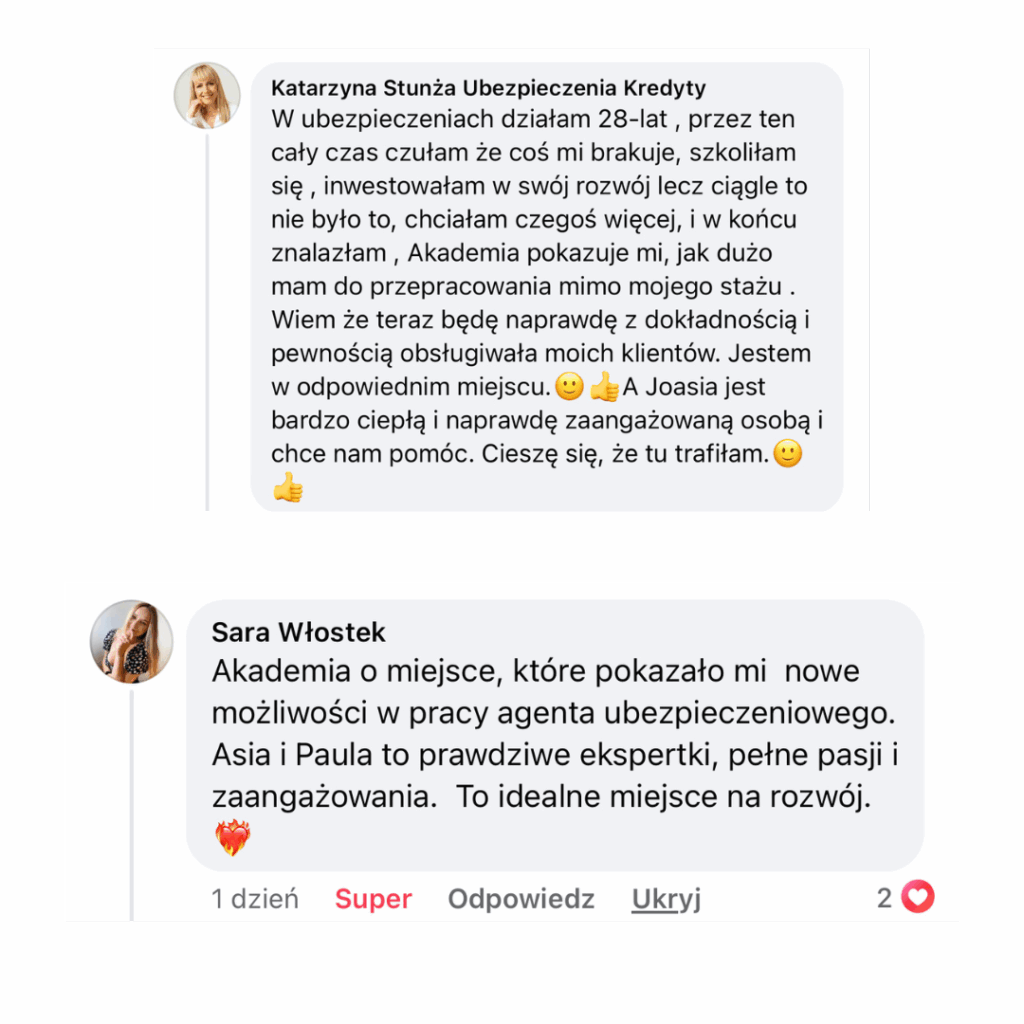This screenshot has height=1024, width=1024.
Task: View the reaction count '2' list
Action: point(885,898)
